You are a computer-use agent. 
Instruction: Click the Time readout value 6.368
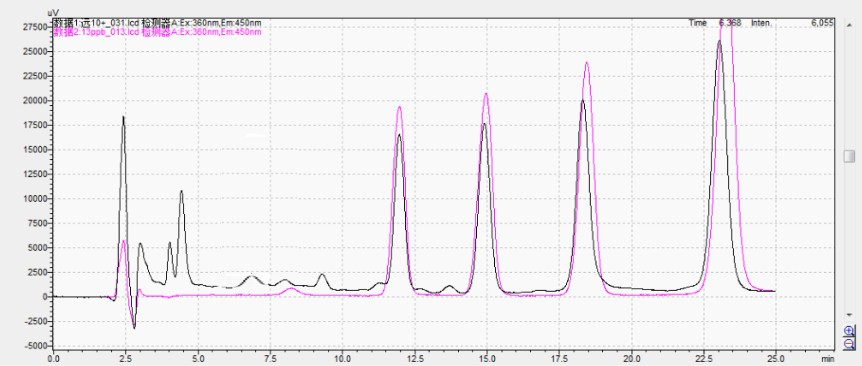click(x=730, y=23)
